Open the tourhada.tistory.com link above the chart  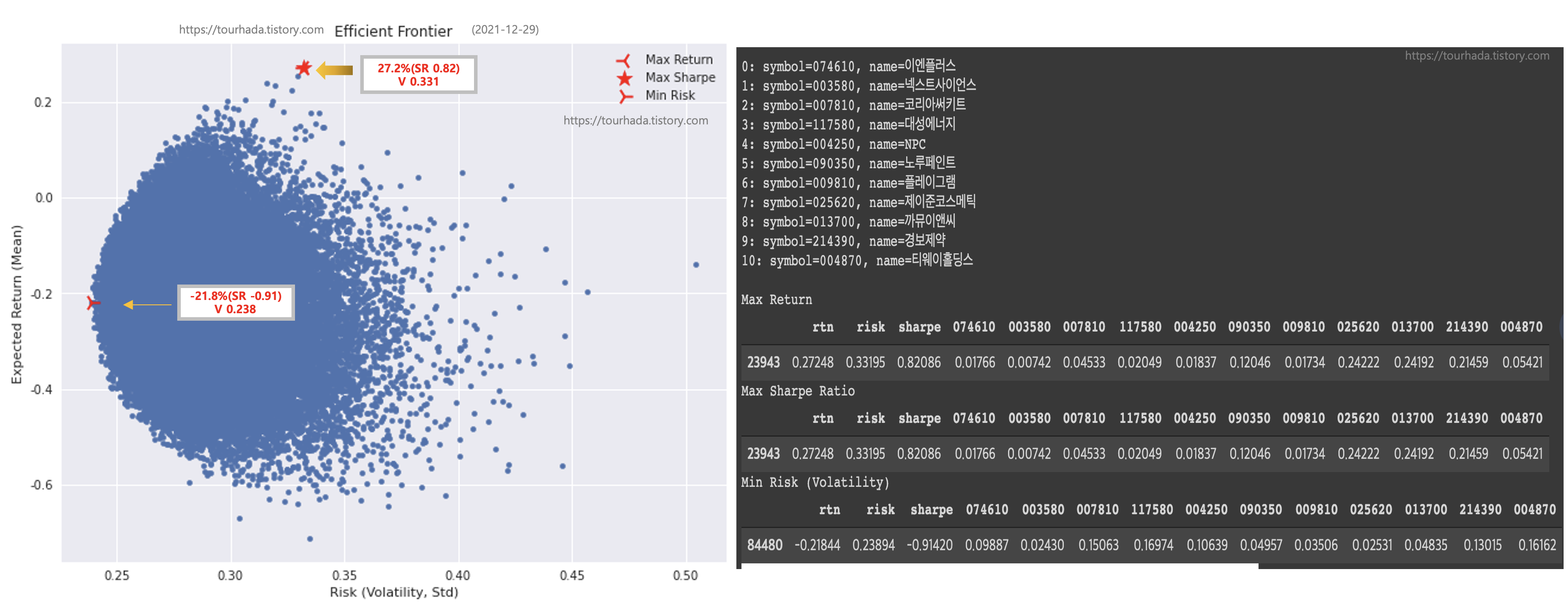(251, 29)
